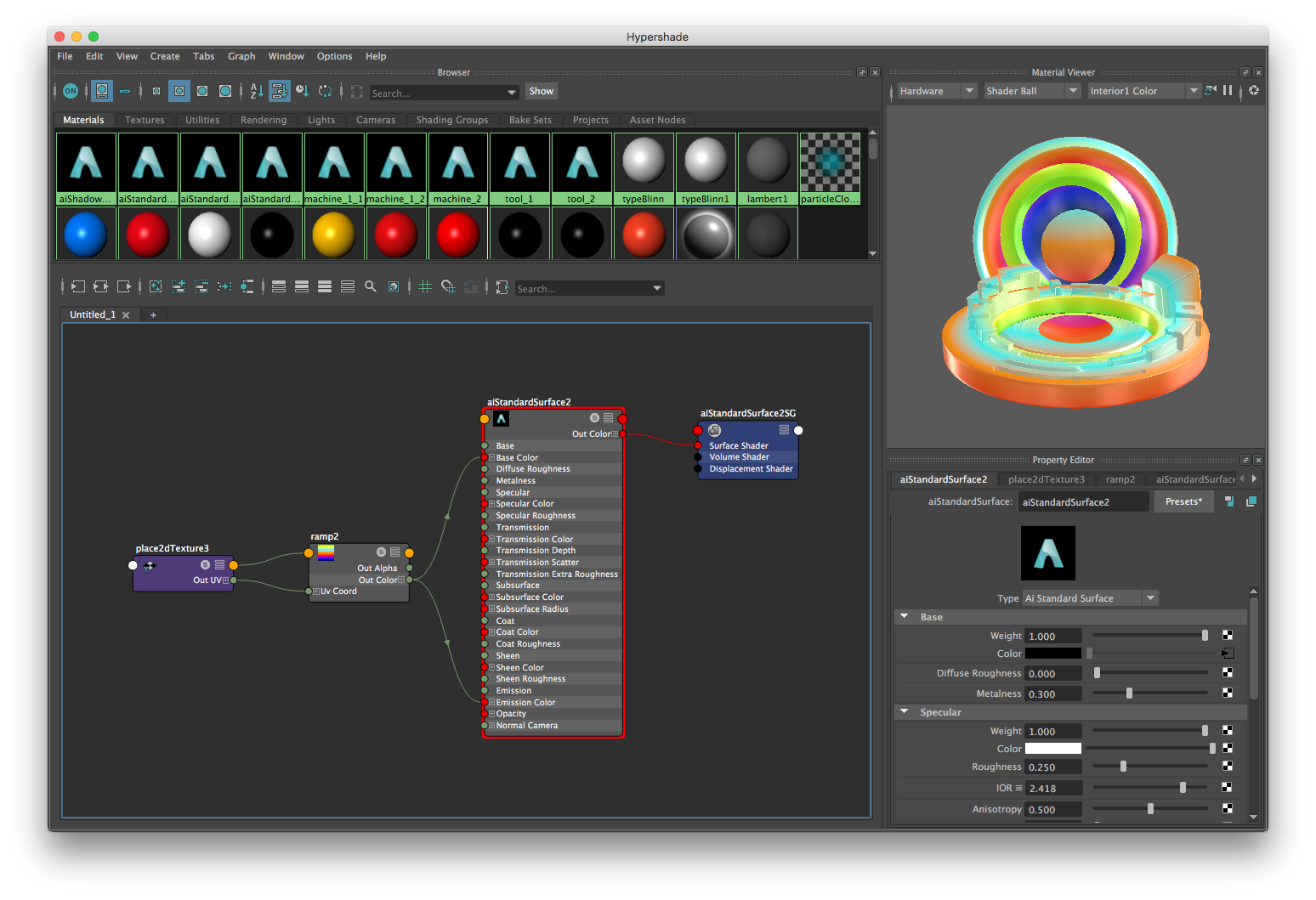Pause the Material Viewer rendering

[x=1228, y=90]
